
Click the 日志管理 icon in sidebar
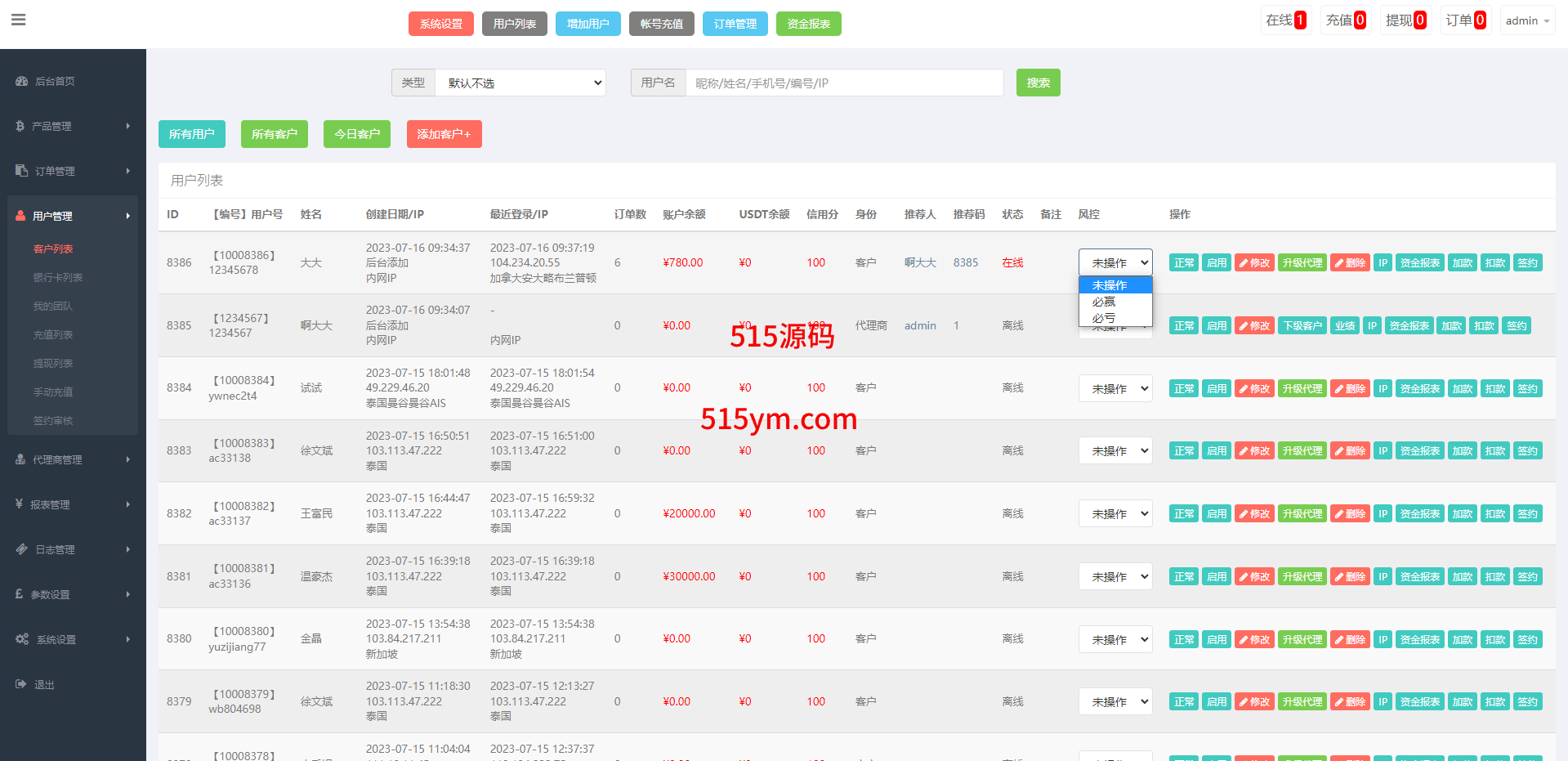click(21, 549)
